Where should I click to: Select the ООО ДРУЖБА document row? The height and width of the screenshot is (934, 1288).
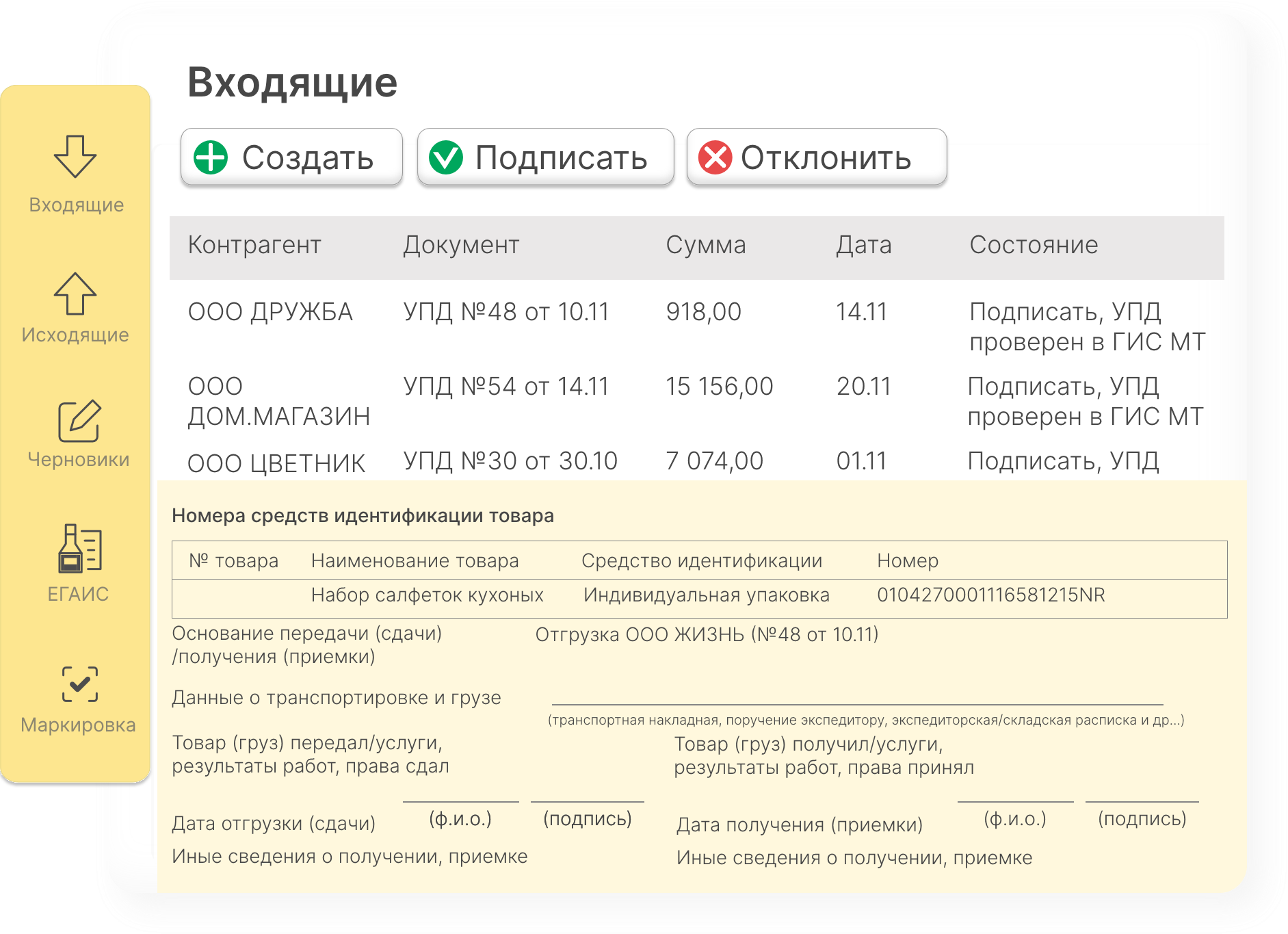(270, 312)
